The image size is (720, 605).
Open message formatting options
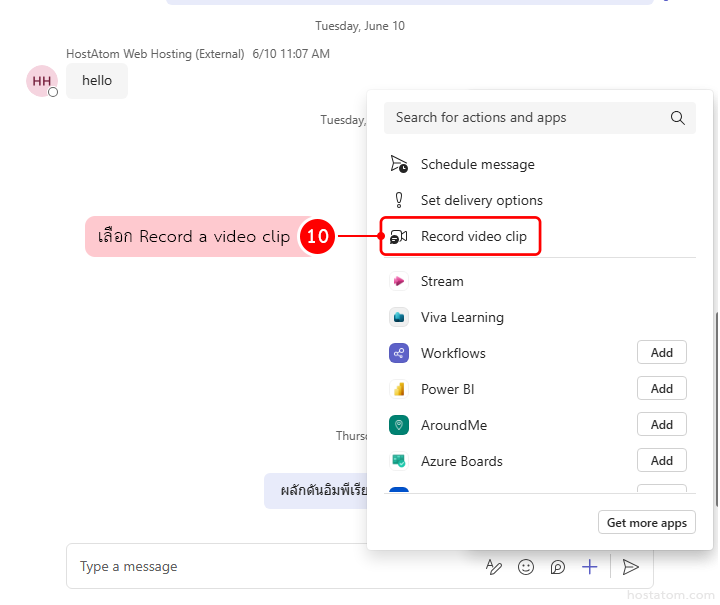(494, 567)
